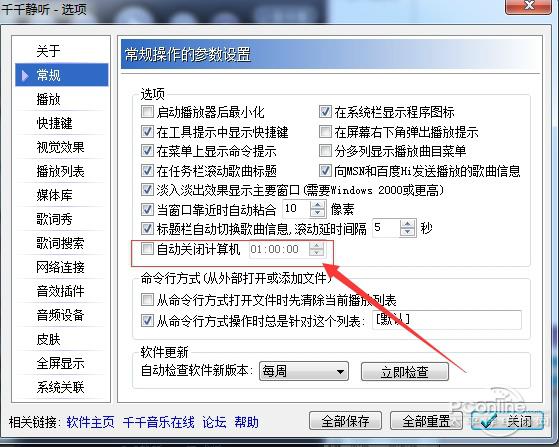Decrease the scroll delay seconds spinner
This screenshot has height=447, width=559.
click(x=407, y=232)
